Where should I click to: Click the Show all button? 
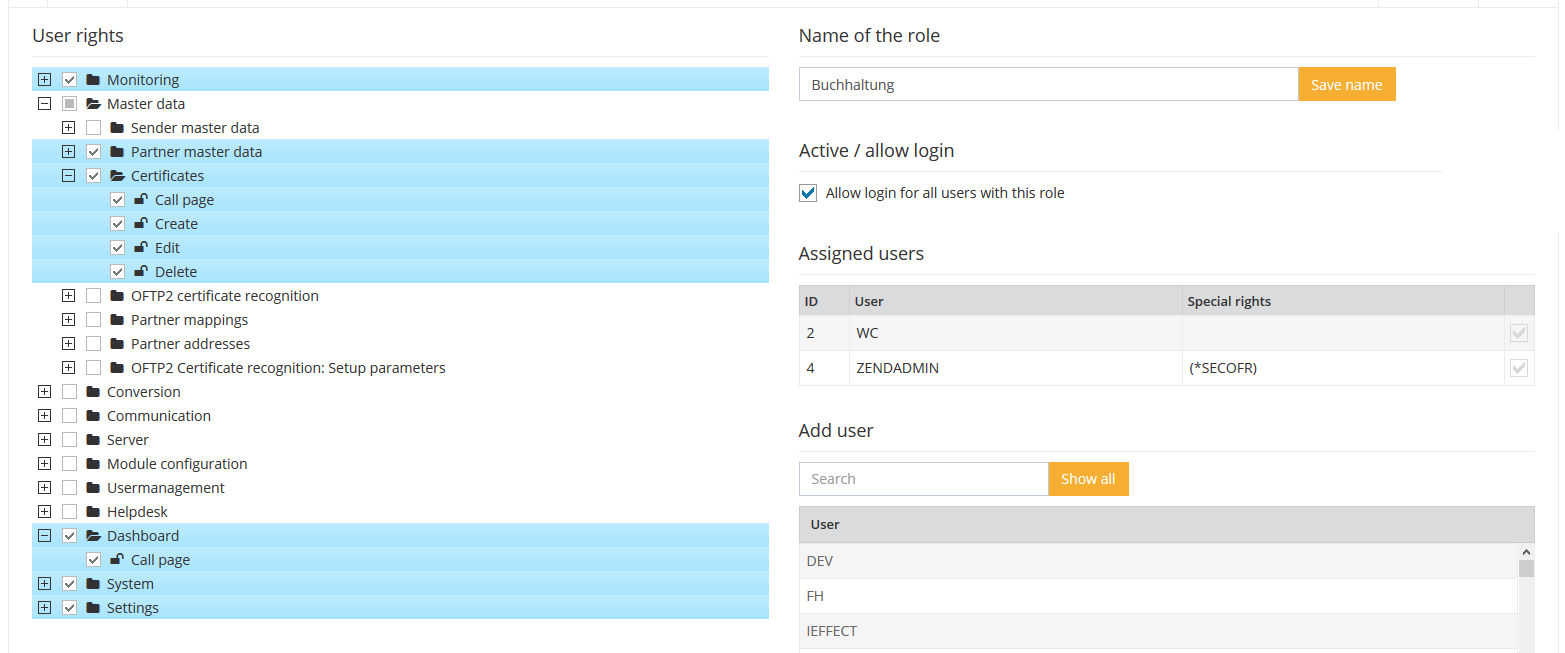(1088, 479)
